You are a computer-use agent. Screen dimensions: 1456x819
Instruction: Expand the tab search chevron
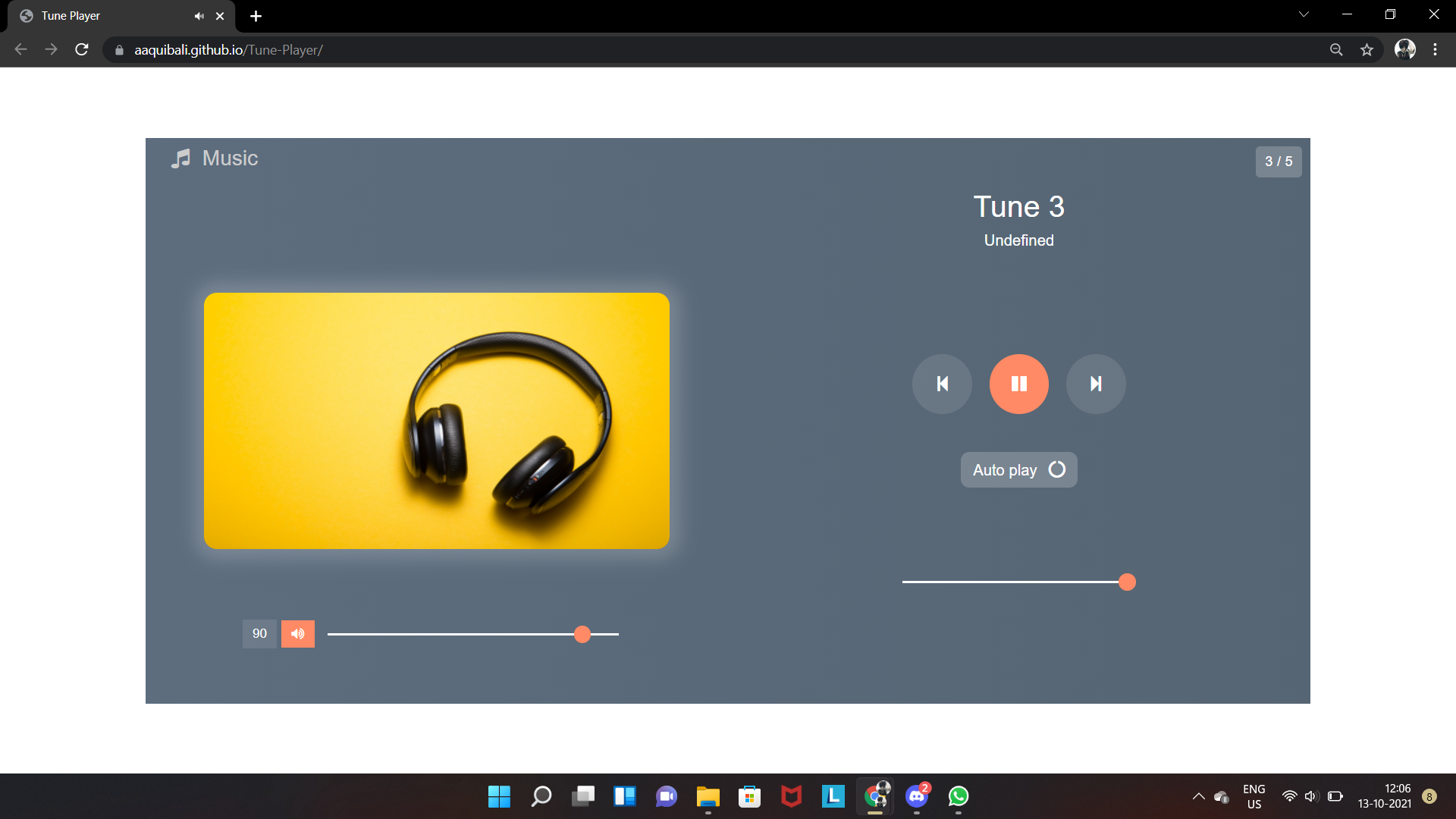click(1304, 14)
